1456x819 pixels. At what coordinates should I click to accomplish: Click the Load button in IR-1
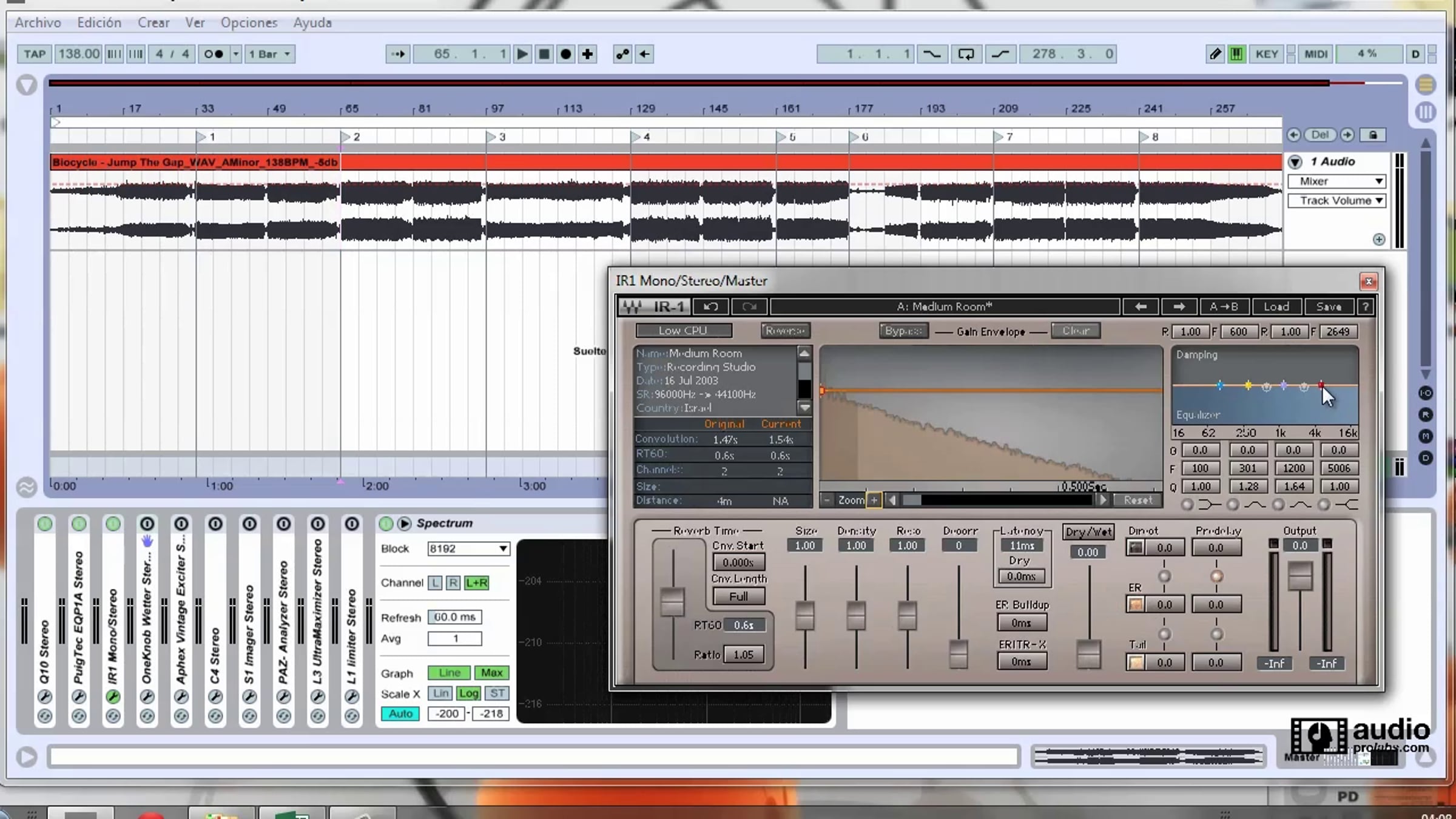coord(1276,307)
